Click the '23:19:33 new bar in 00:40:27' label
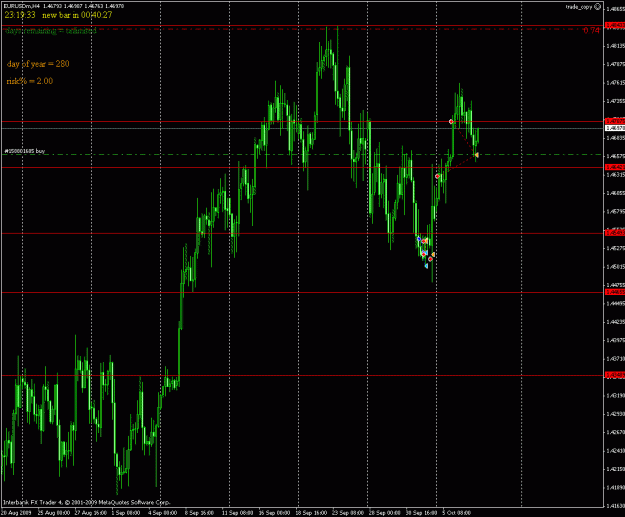625x517 pixels. [x=59, y=15]
